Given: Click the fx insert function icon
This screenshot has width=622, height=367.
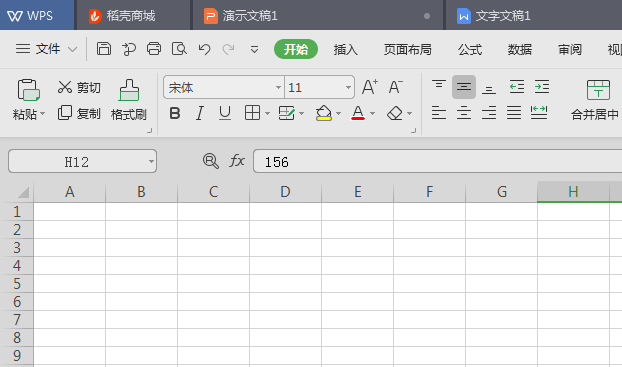Looking at the screenshot, I should click(x=237, y=161).
